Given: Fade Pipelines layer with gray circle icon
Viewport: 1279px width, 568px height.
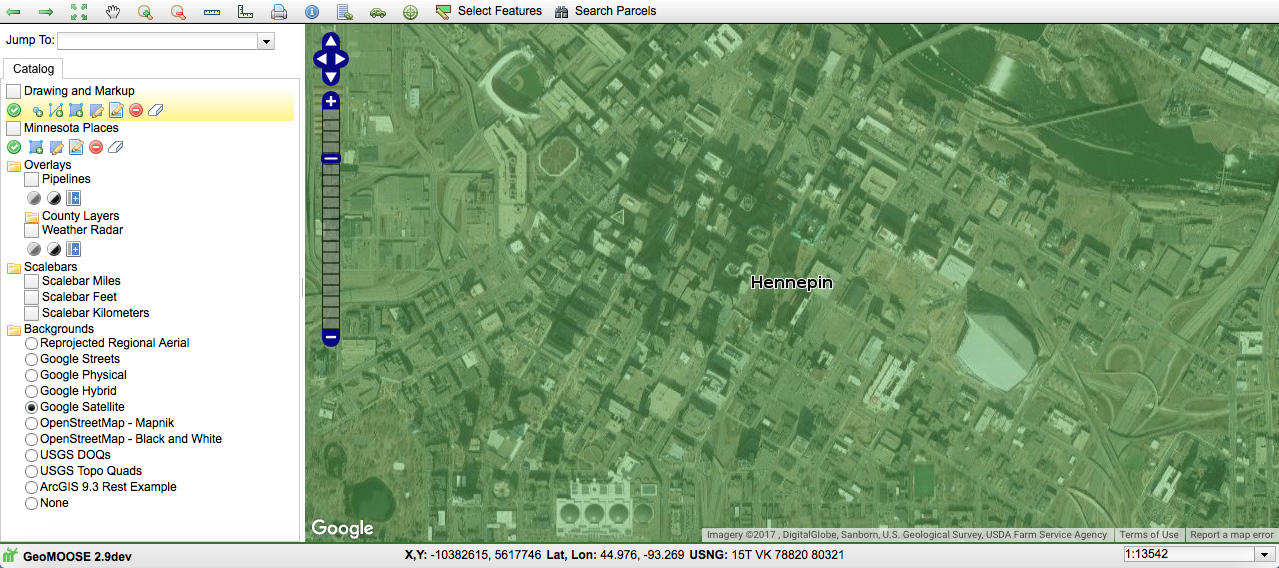Looking at the screenshot, I should [x=33, y=198].
